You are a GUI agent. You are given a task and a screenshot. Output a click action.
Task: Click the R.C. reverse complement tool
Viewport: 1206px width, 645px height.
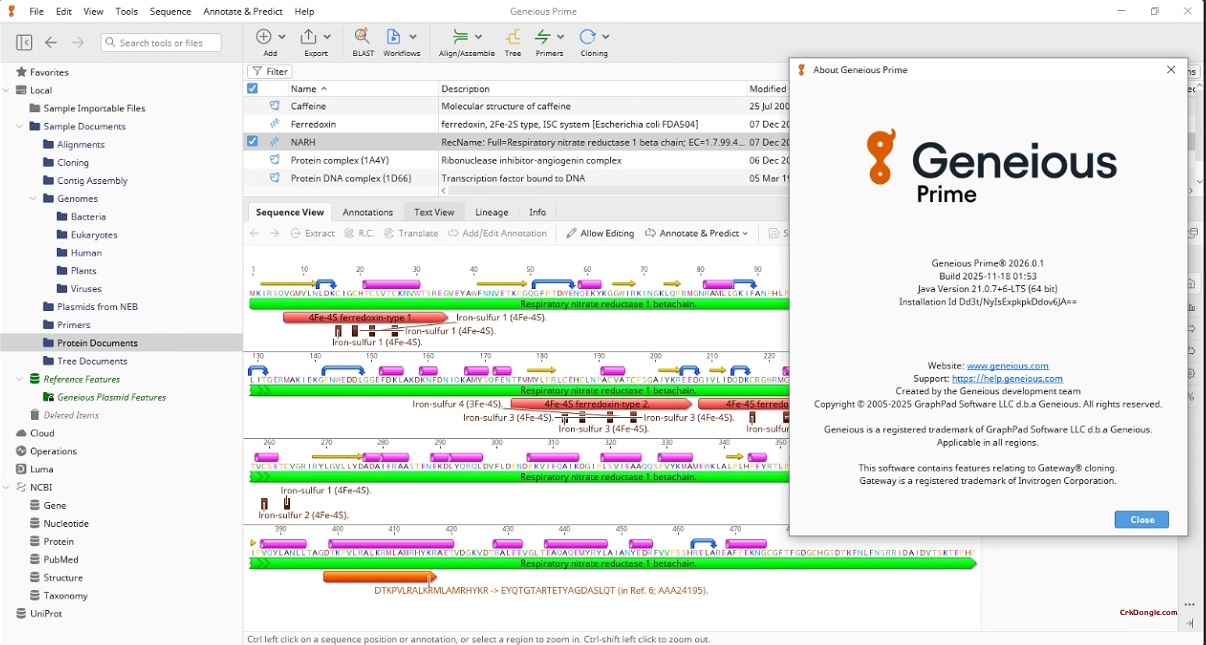click(359, 233)
